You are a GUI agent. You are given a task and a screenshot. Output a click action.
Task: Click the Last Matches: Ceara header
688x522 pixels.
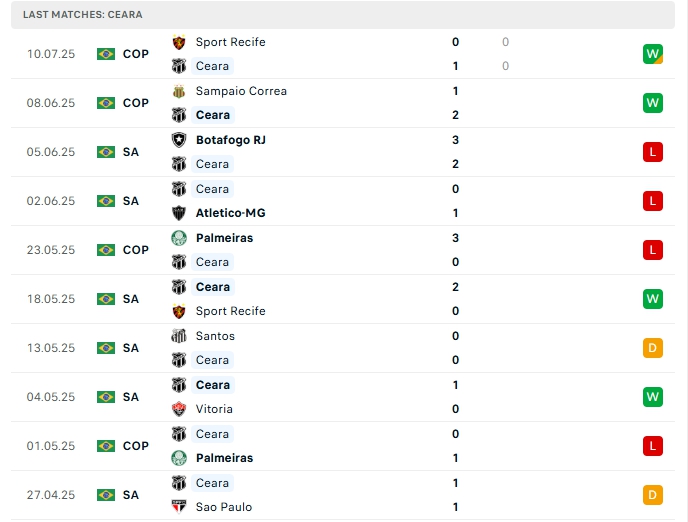tap(83, 15)
